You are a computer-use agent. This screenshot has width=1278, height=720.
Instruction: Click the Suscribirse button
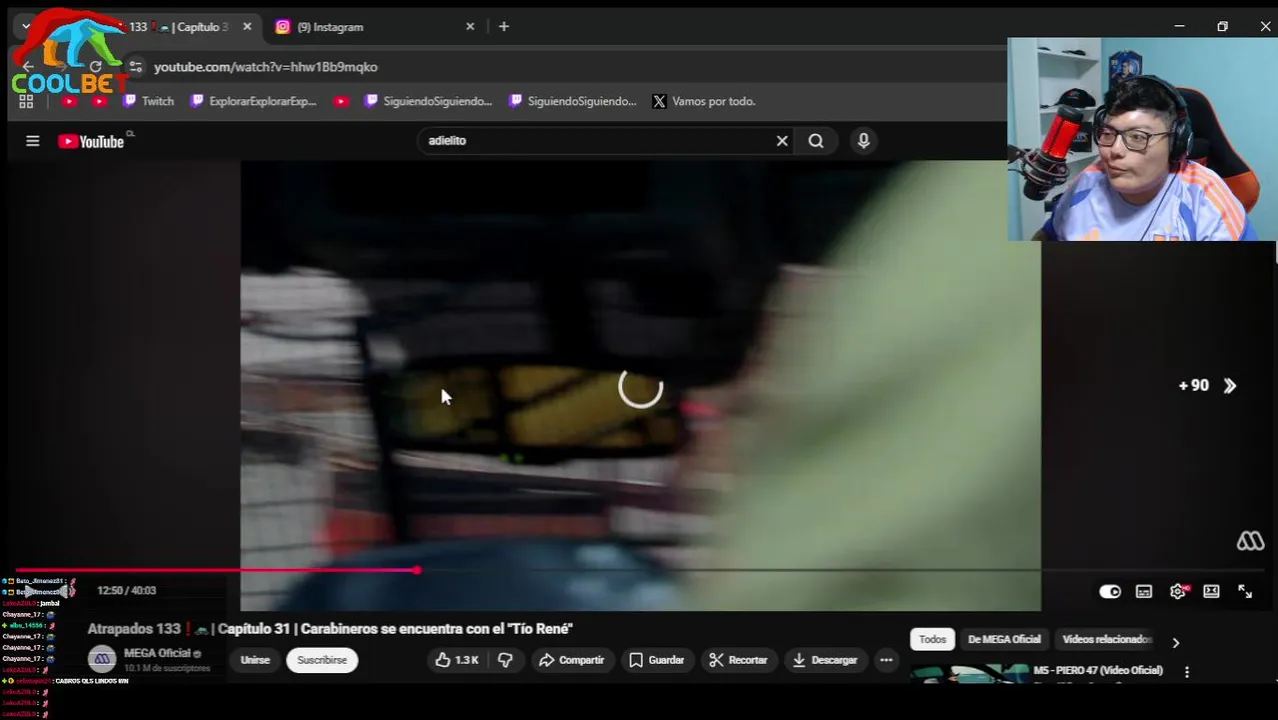tap(322, 660)
